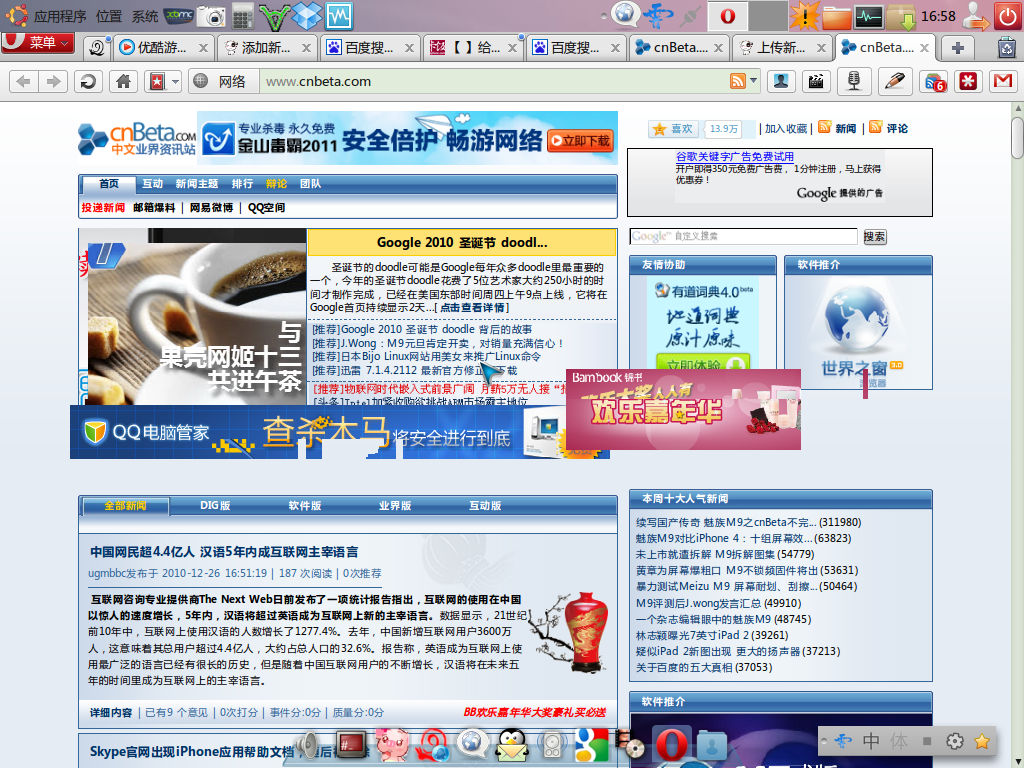Click the Google custom search input field

point(743,237)
